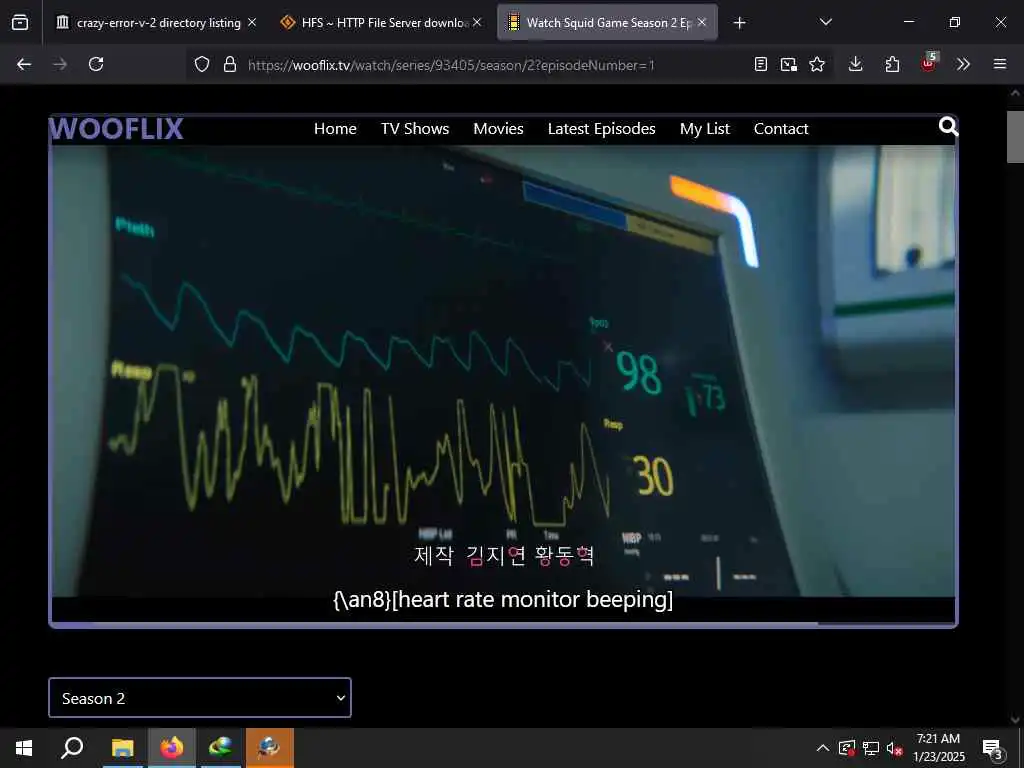The height and width of the screenshot is (768, 1024).
Task: Seek using the video progress bar
Action: [503, 624]
